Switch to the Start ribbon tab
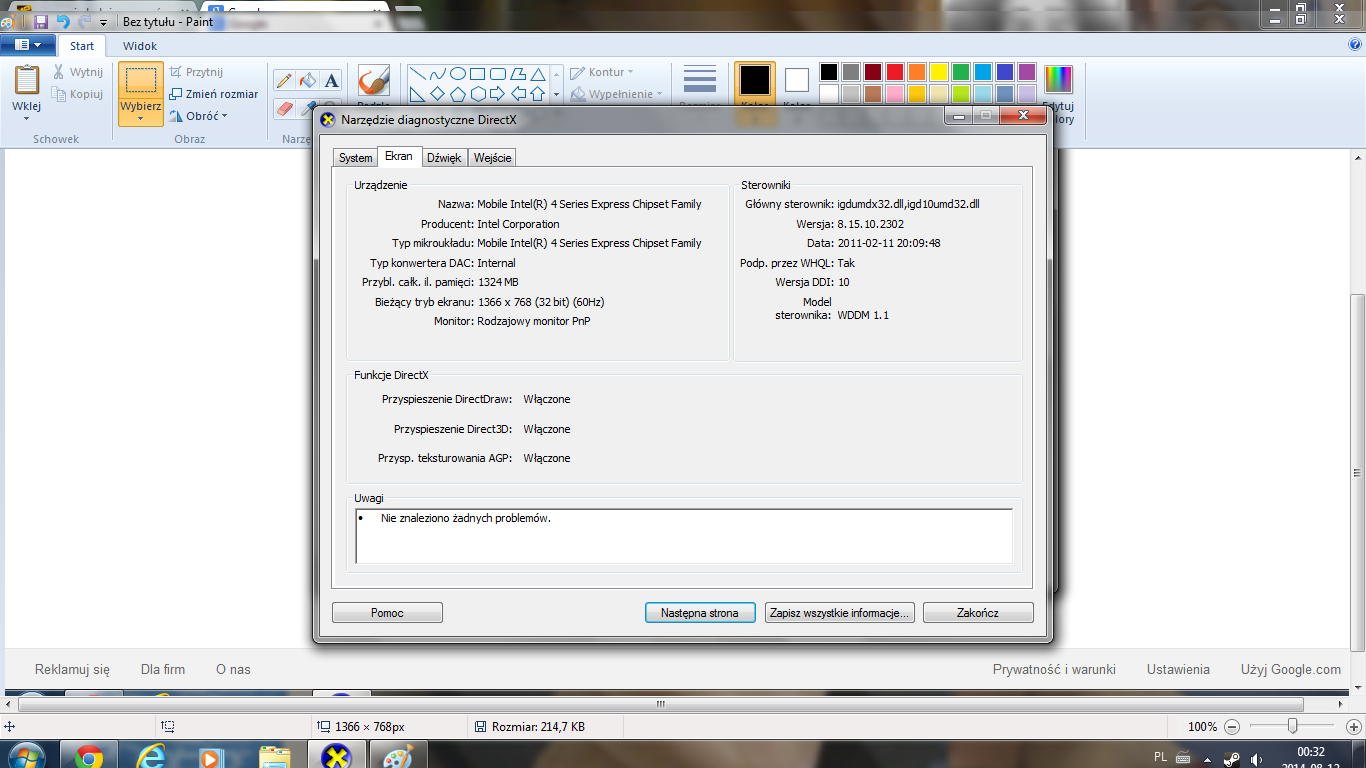1366x768 pixels. click(x=82, y=46)
